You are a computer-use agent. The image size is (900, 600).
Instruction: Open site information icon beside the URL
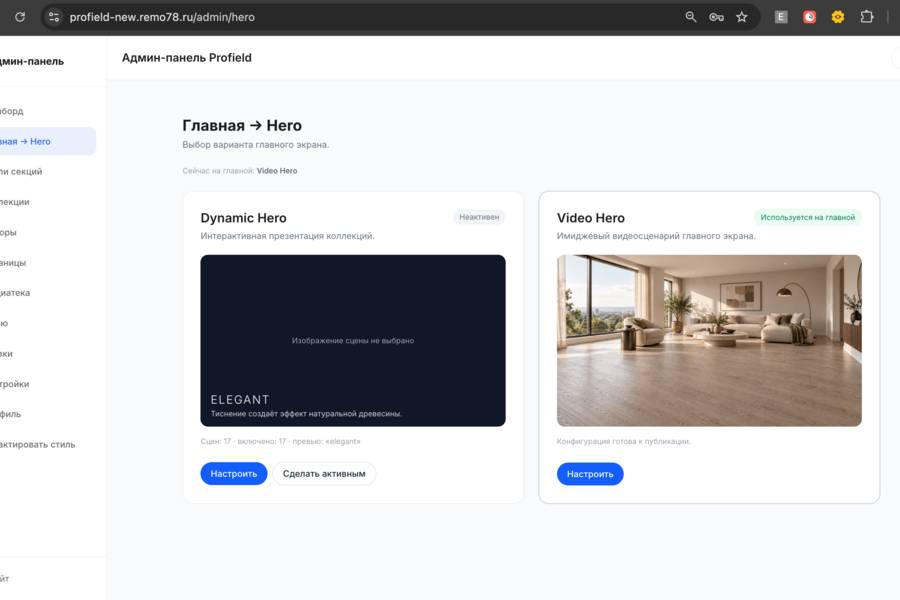[x=54, y=17]
